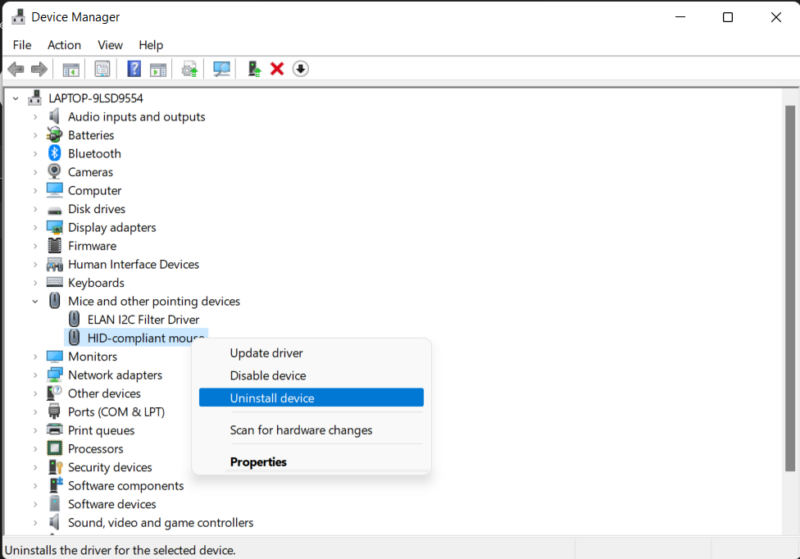Click the Properties sheet toolbar icon
This screenshot has height=559, width=800.
click(x=102, y=69)
